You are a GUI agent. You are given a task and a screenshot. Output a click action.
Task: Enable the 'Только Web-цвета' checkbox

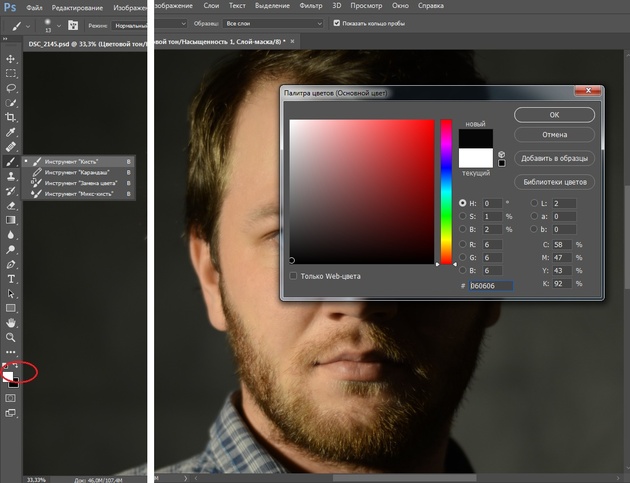[x=293, y=275]
